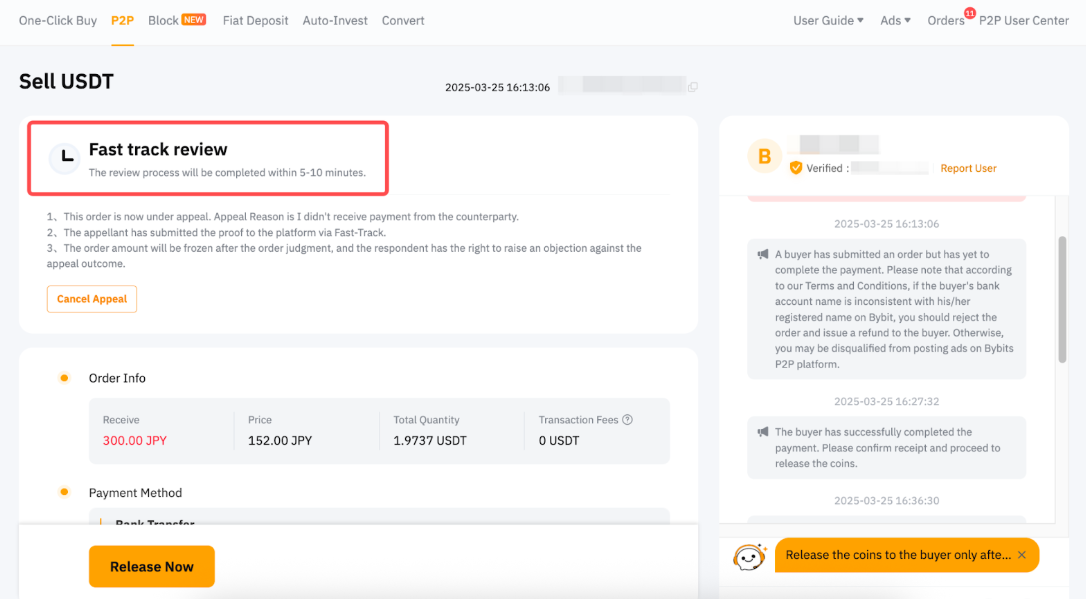Screen dimensions: 1086x599
Task: Open the Ads dropdown menu
Action: pos(895,20)
